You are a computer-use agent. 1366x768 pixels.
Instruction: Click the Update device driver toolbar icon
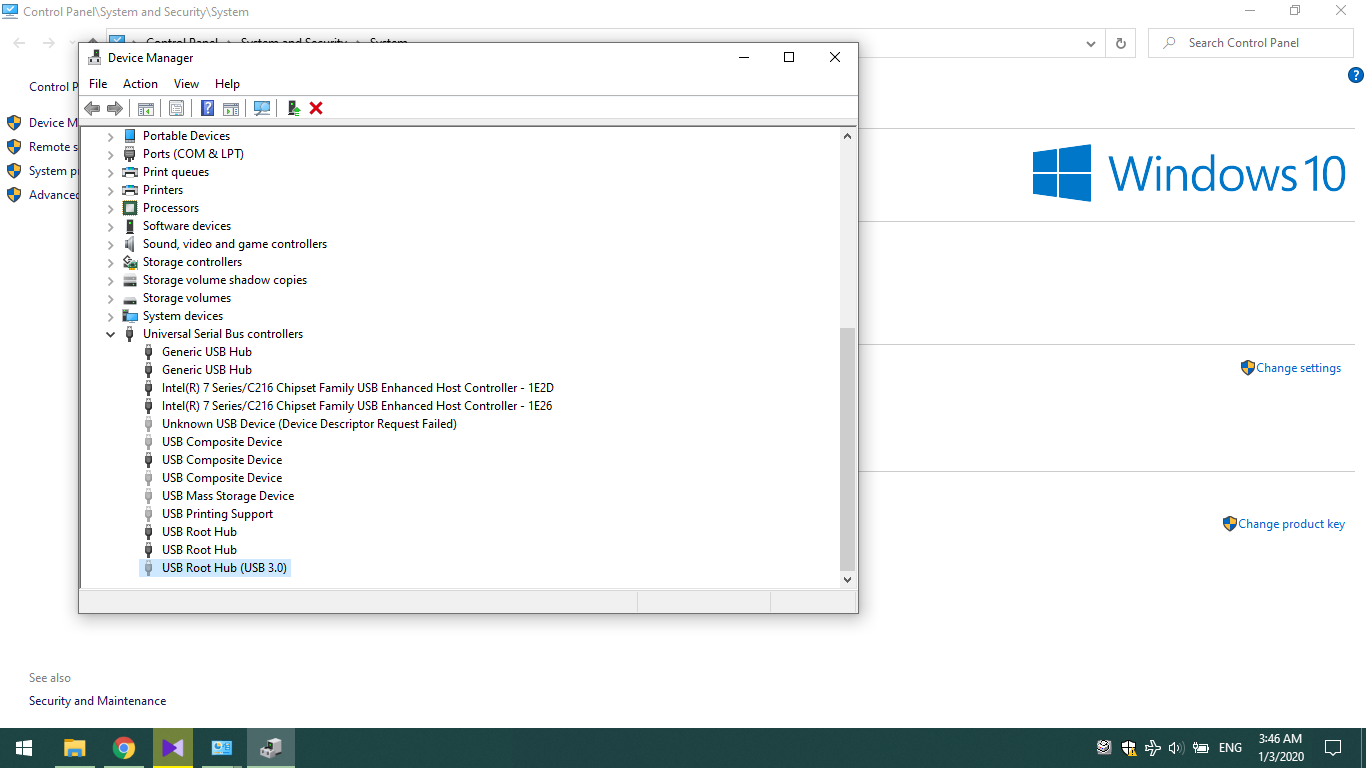click(294, 108)
